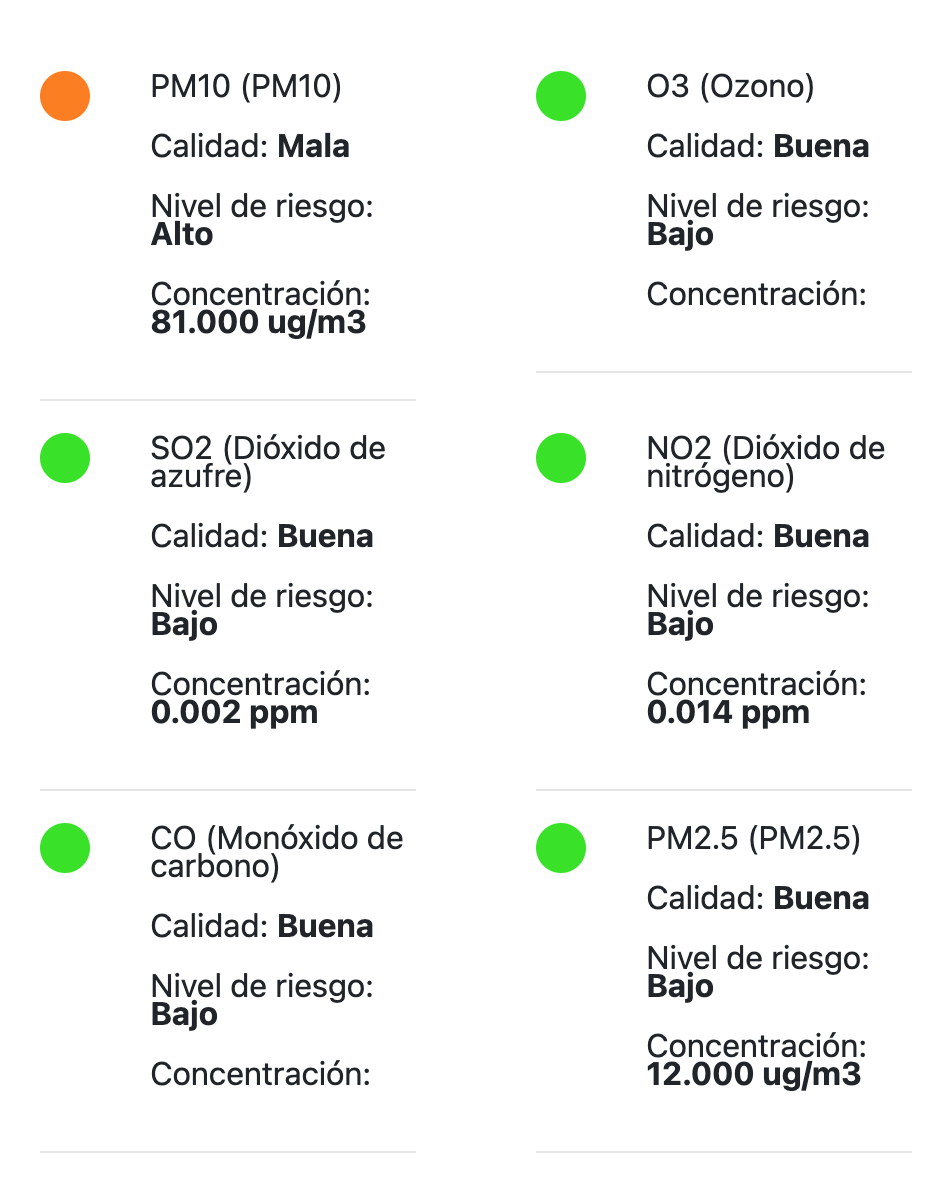Select the PM2.5 (PM2.5) heading
Viewport: 944px width, 1180px height.
(753, 839)
